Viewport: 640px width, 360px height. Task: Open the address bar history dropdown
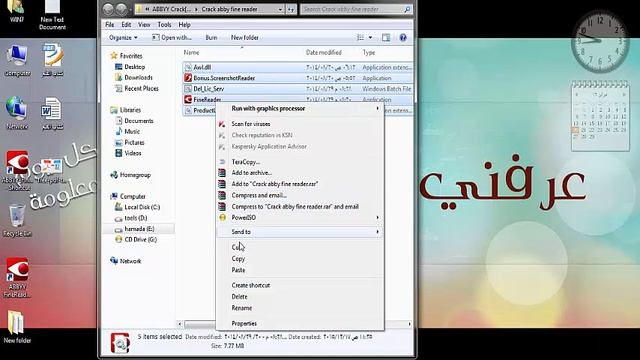click(280, 9)
